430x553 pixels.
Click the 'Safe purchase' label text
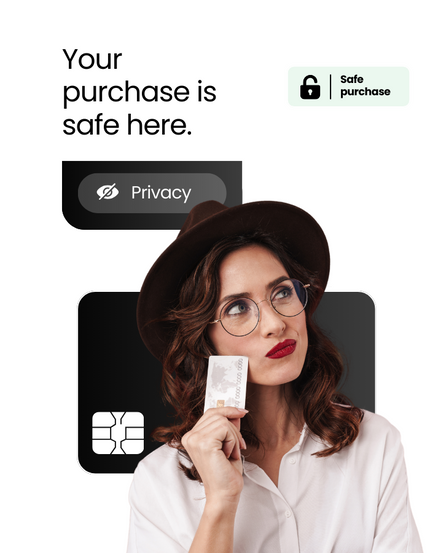click(x=365, y=86)
